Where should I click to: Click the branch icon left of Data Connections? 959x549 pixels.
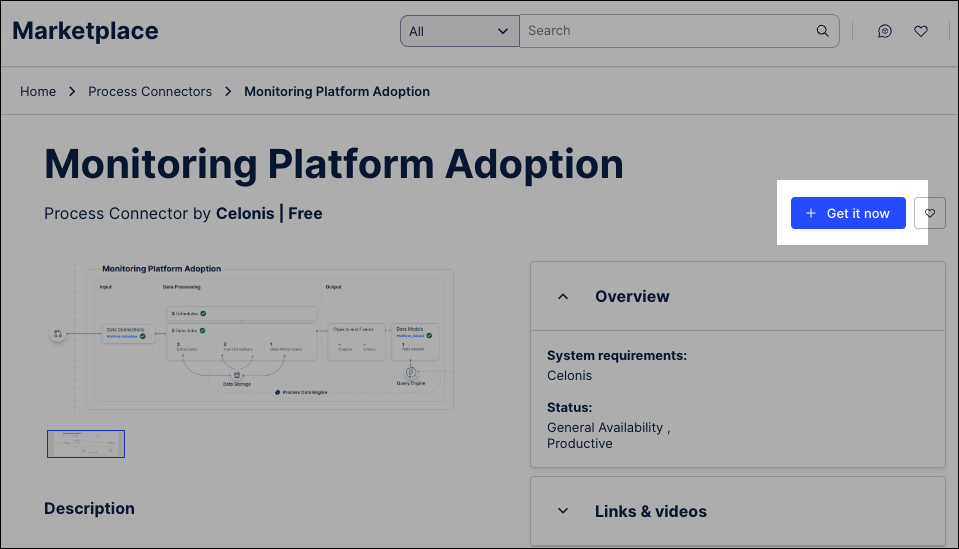click(58, 333)
